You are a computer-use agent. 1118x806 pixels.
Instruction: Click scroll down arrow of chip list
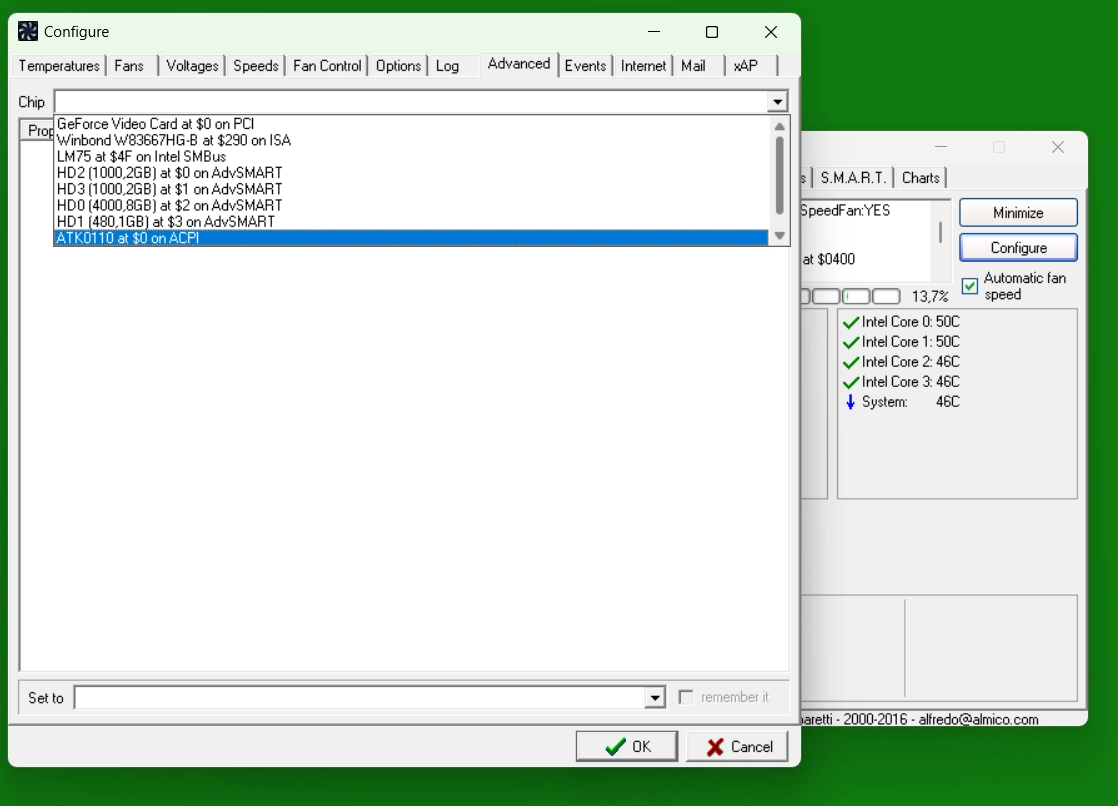pyautogui.click(x=779, y=235)
